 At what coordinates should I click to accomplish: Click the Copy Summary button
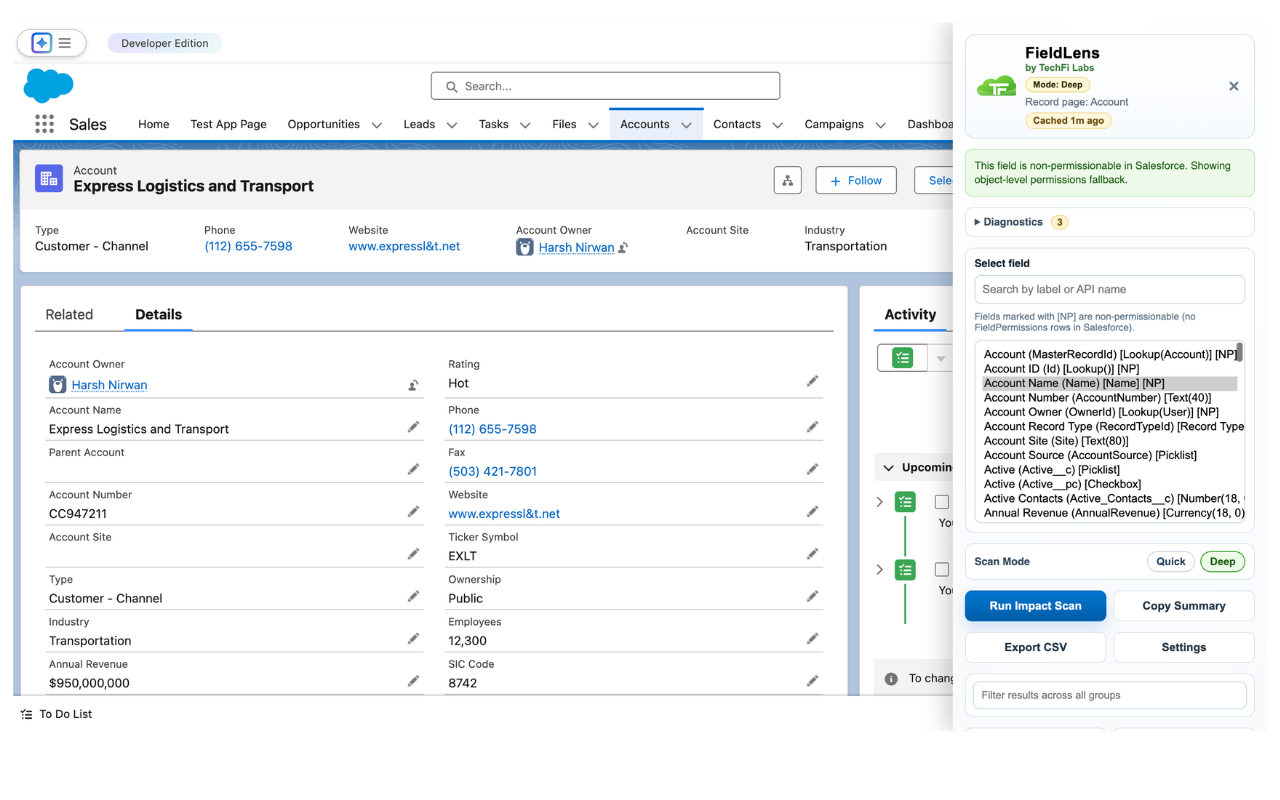pyautogui.click(x=1183, y=606)
